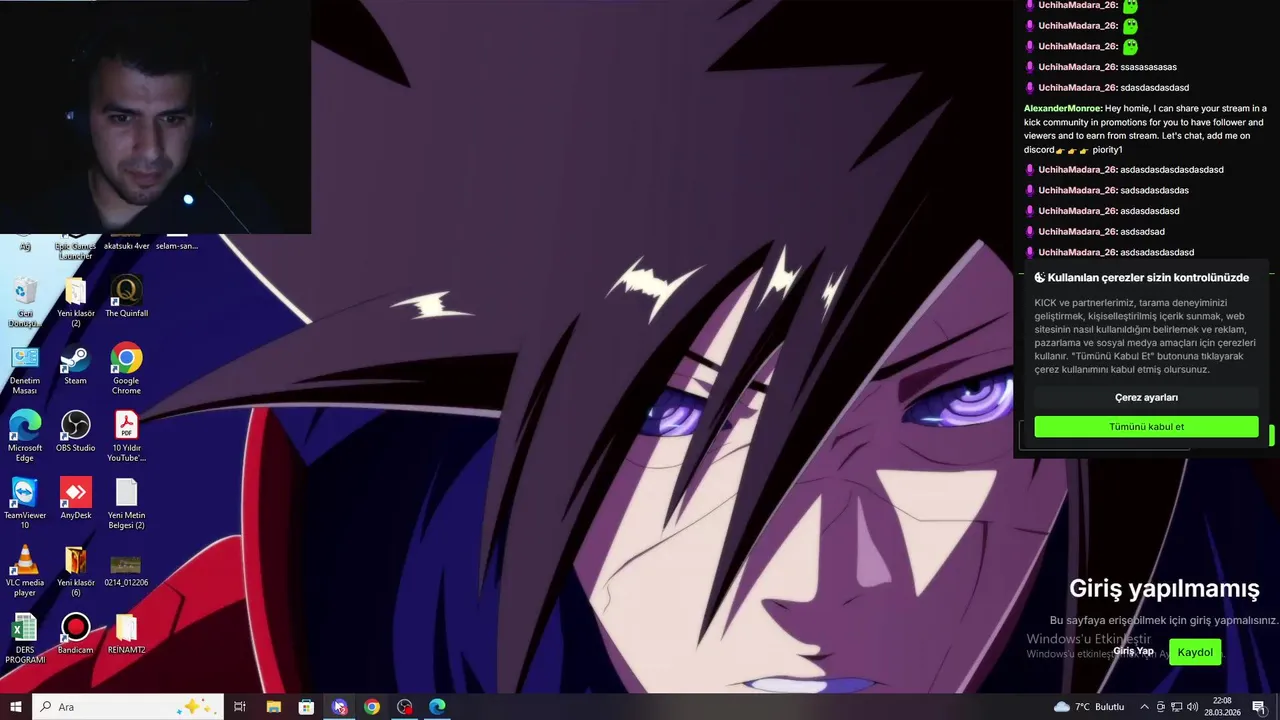Click the webcam overlay thumbnail
The height and width of the screenshot is (720, 1280).
155,117
